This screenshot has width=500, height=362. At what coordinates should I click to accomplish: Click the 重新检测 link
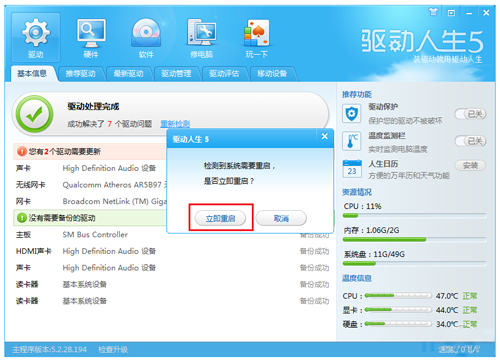tap(175, 124)
